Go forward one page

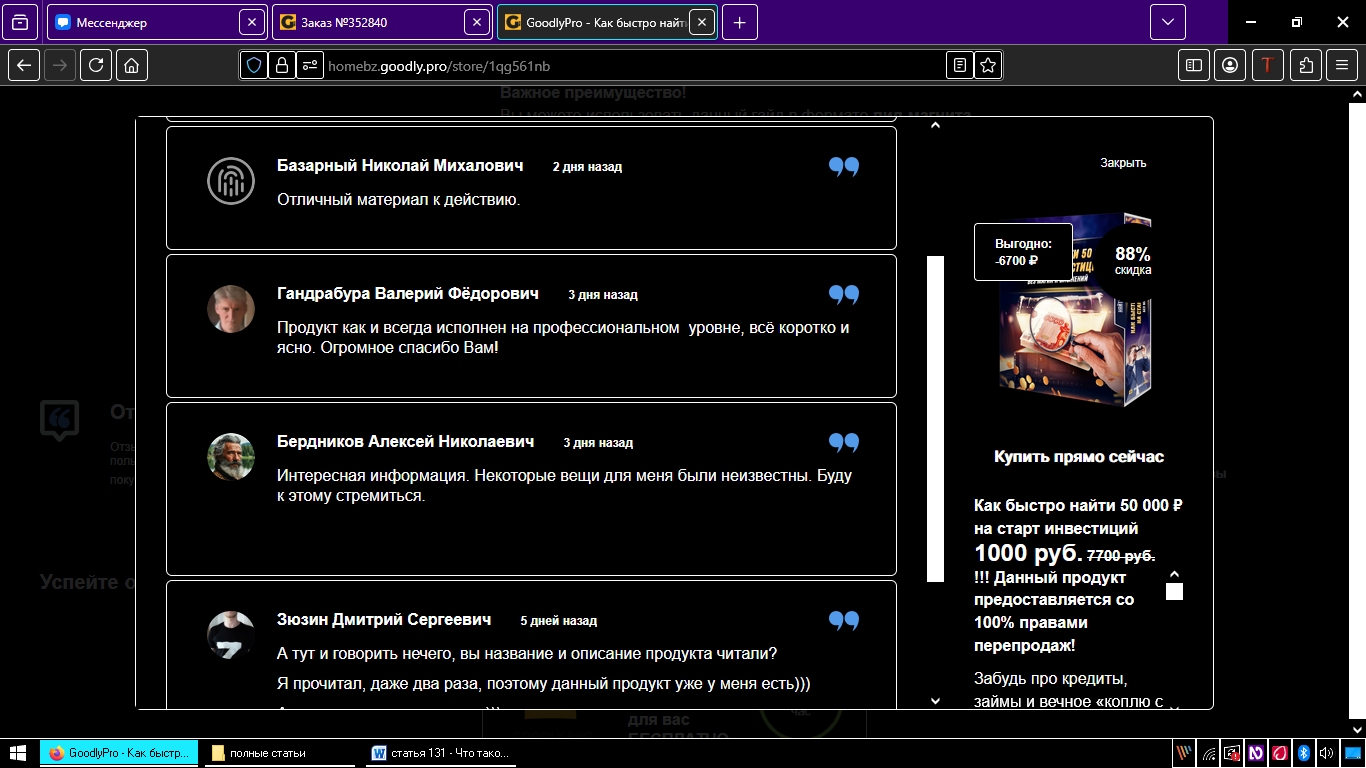tap(60, 65)
